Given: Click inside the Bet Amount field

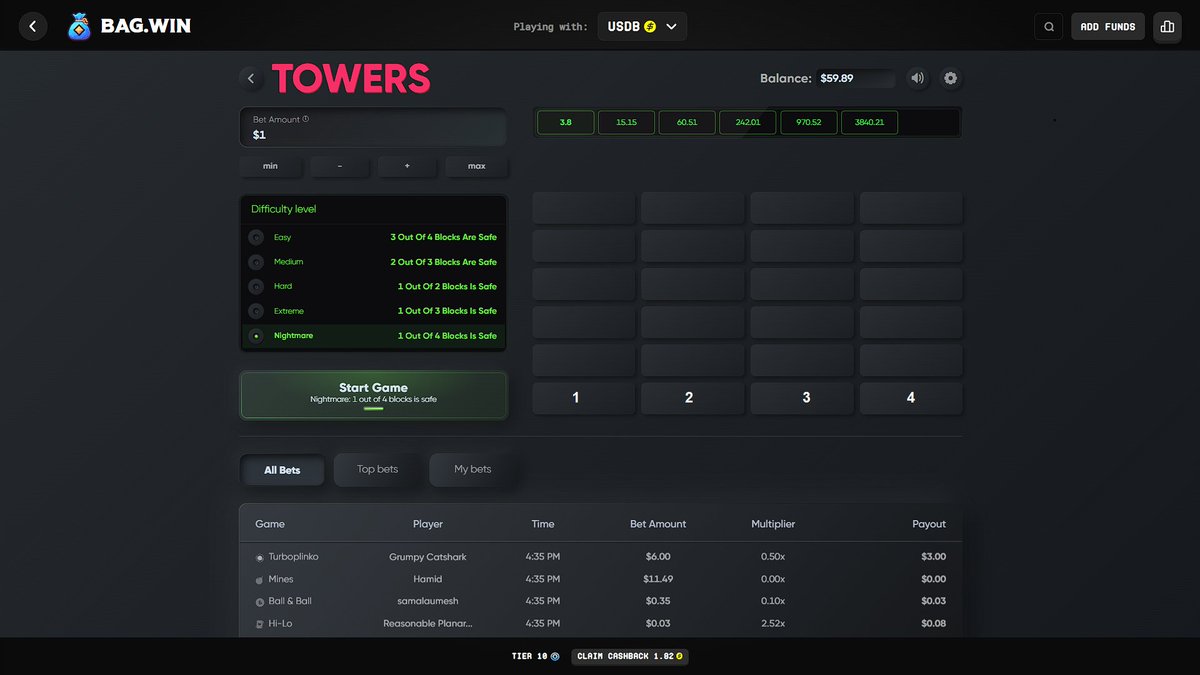Looking at the screenshot, I should [372, 133].
